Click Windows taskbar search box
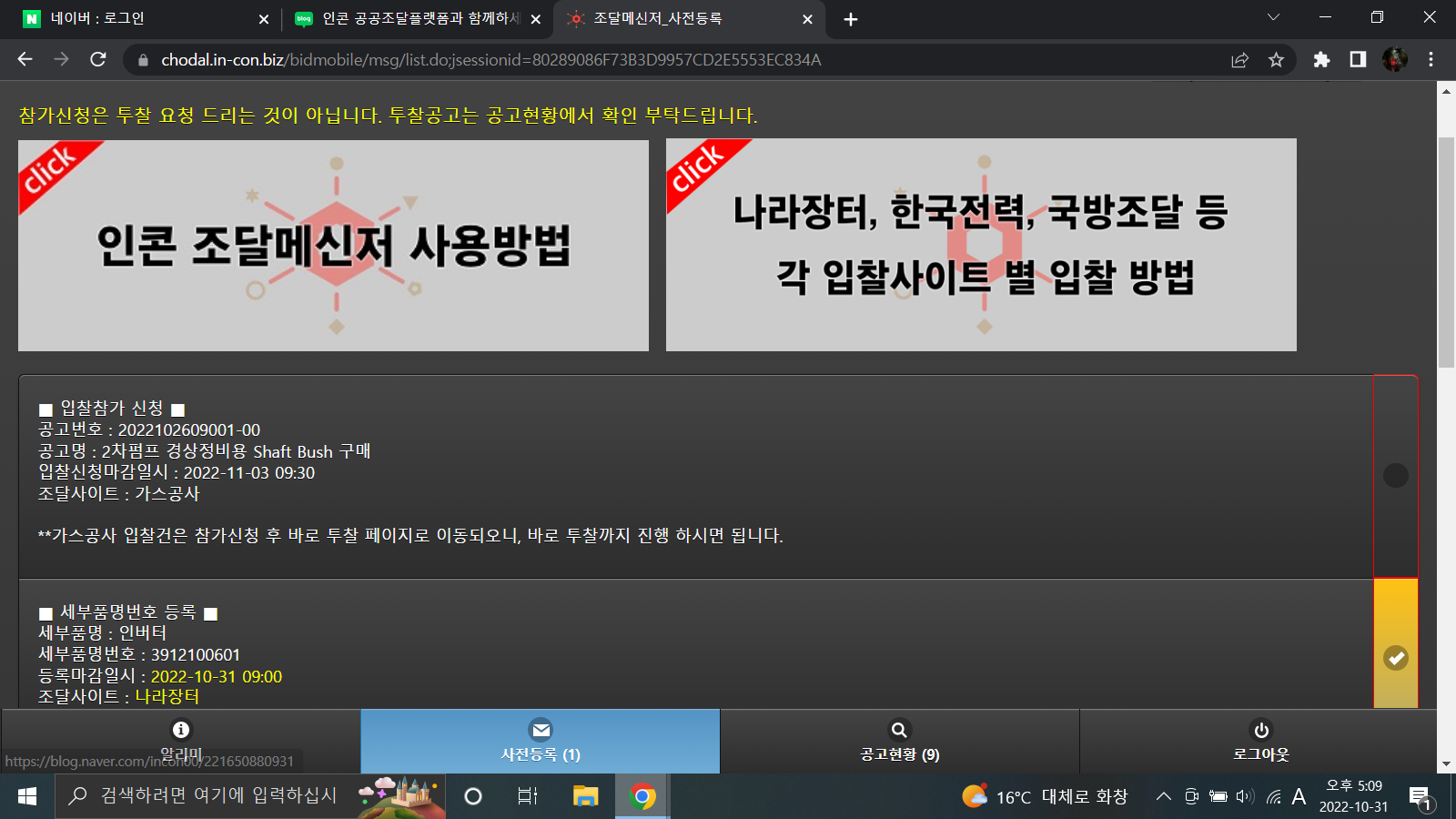The height and width of the screenshot is (819, 1456). coord(250,796)
